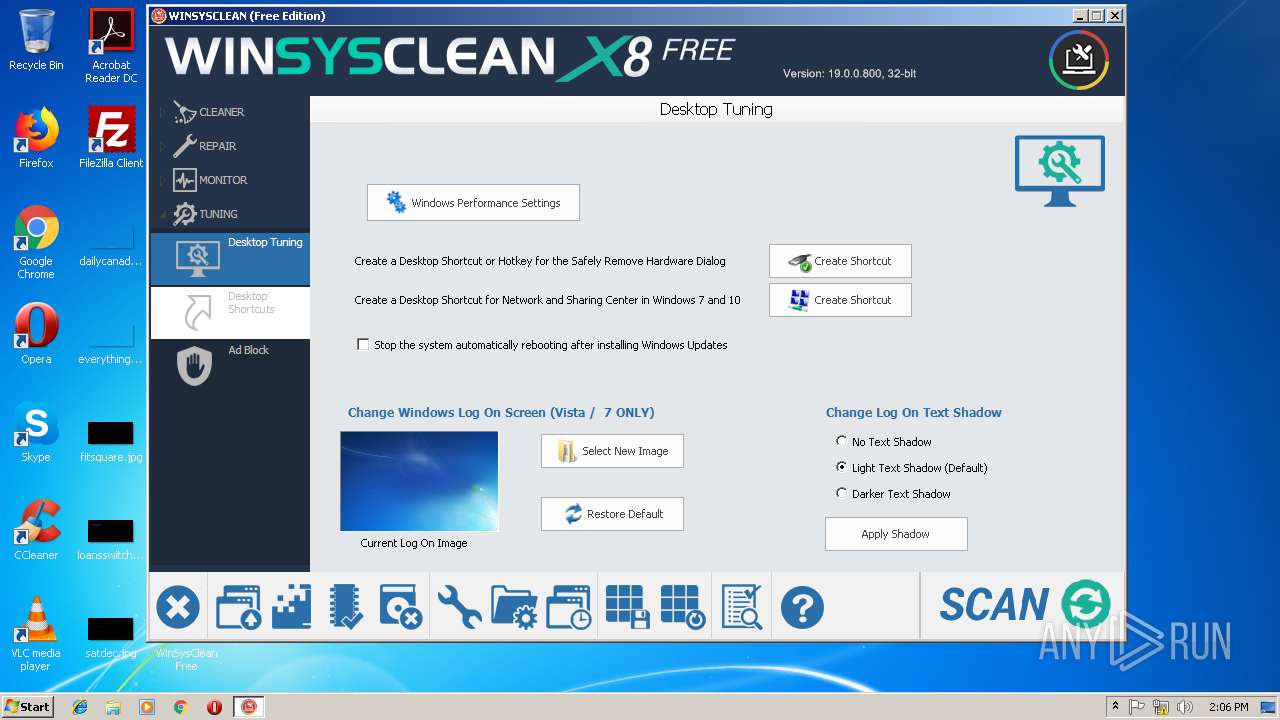Click Internet Explorer in the taskbar
This screenshot has width=1280, height=720.
80,707
